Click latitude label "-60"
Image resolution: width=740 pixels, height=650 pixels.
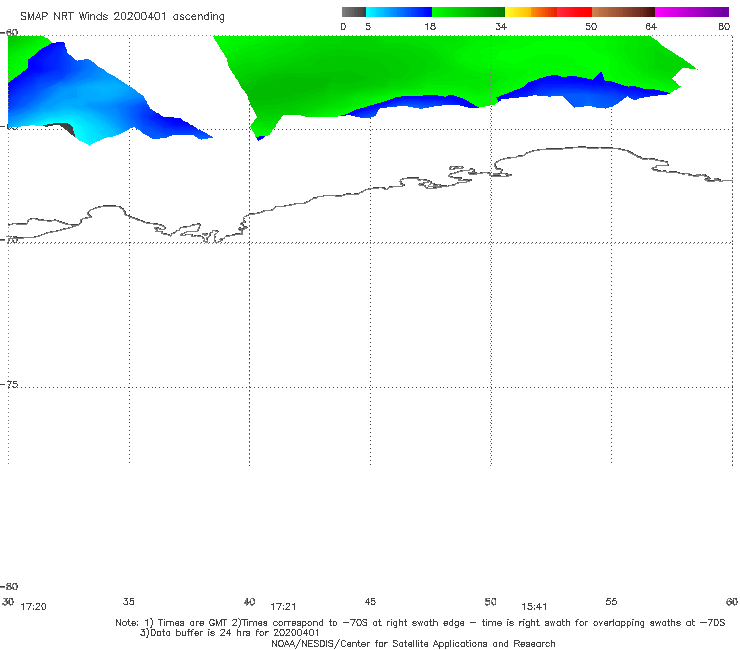(9, 32)
